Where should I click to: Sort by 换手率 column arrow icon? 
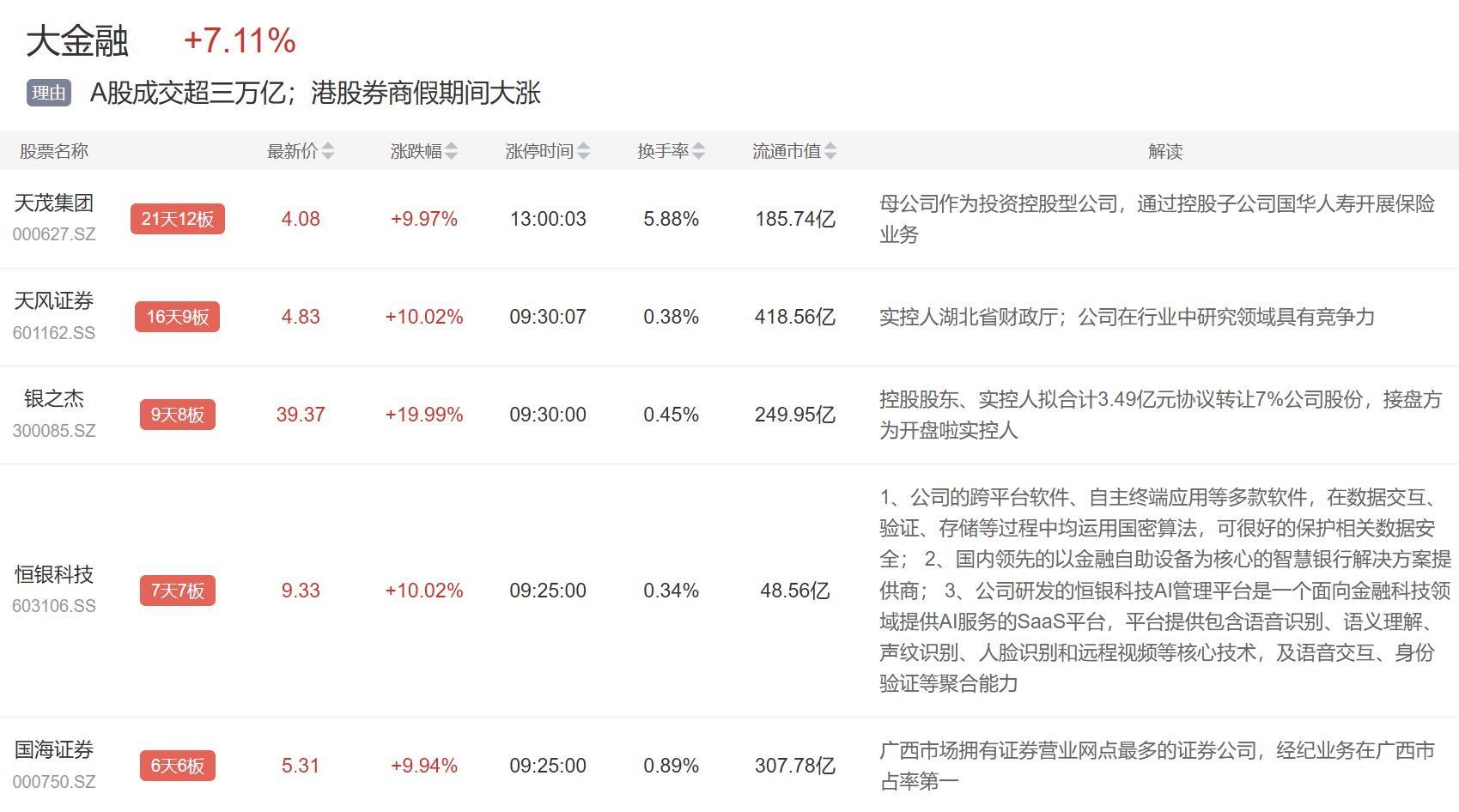[x=699, y=152]
